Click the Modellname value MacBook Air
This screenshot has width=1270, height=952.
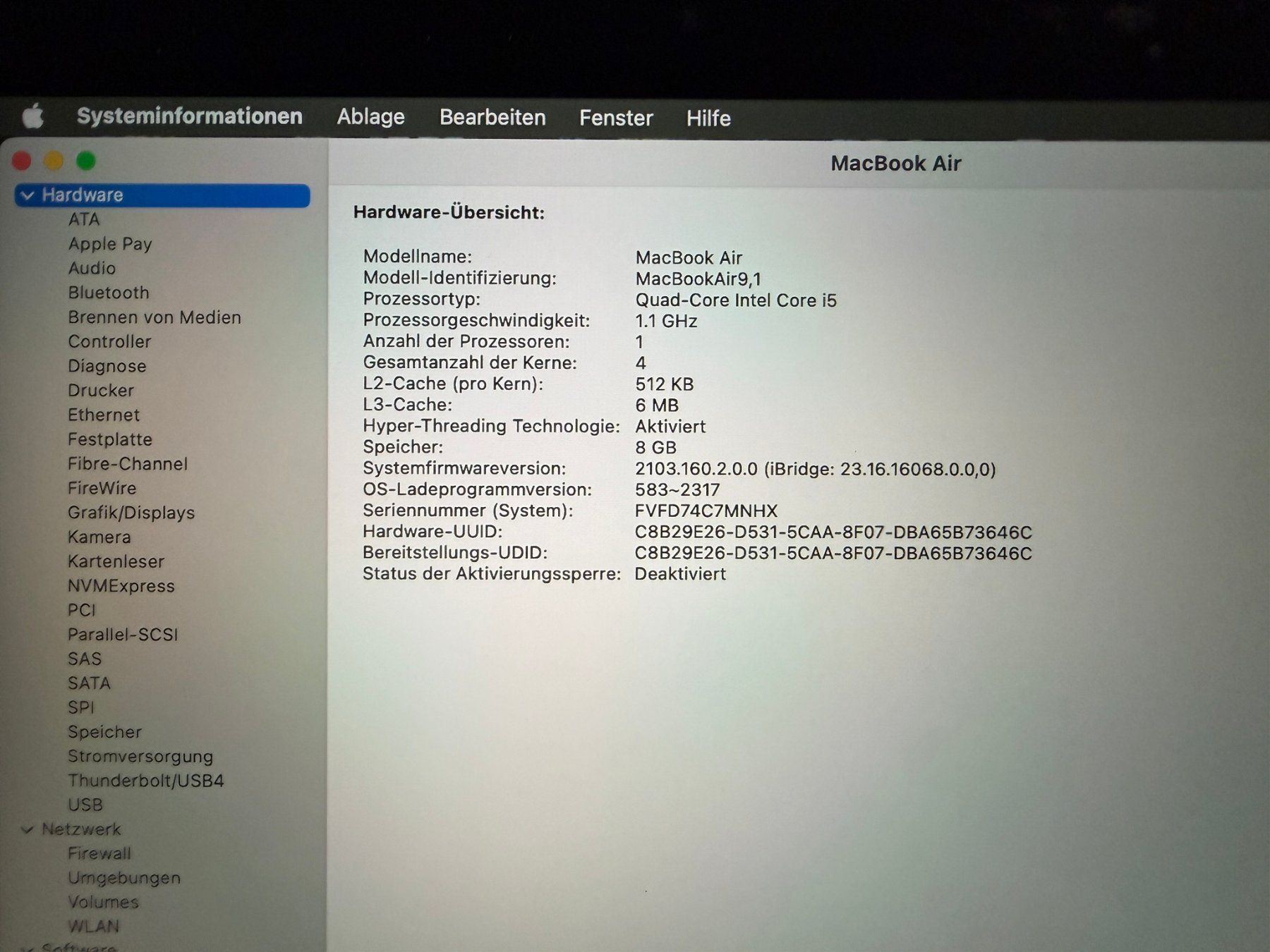pyautogui.click(x=689, y=258)
